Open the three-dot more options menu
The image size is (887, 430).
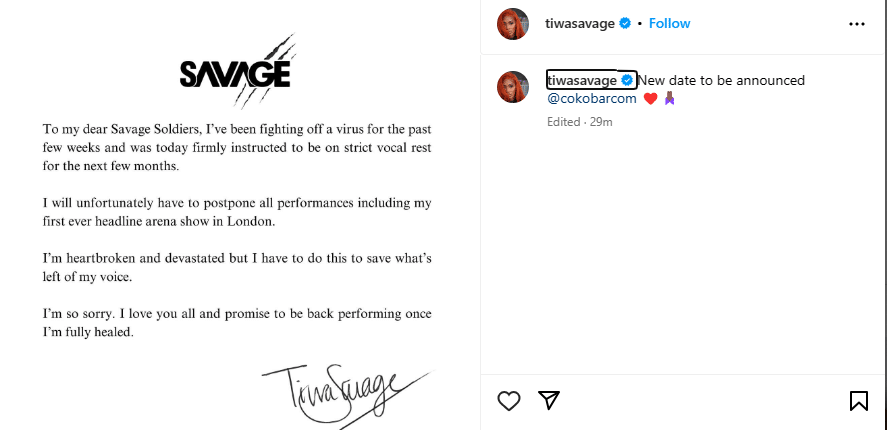click(857, 23)
